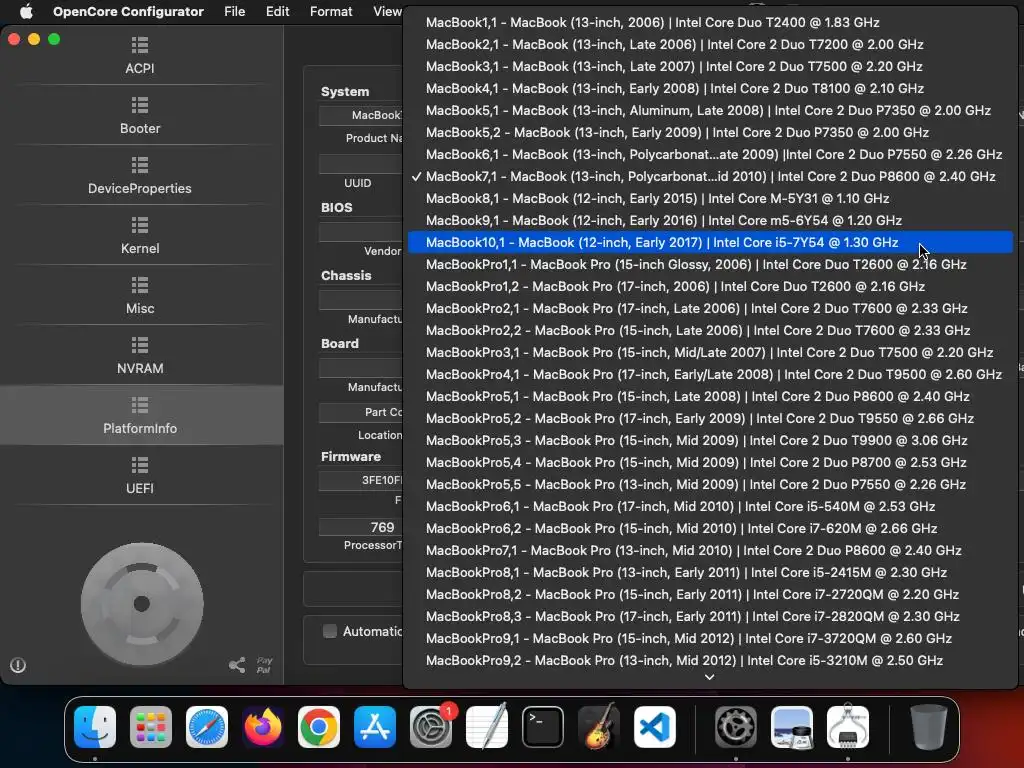Click the share icon in the sidebar
Screen dimensions: 1024x768
point(237,665)
